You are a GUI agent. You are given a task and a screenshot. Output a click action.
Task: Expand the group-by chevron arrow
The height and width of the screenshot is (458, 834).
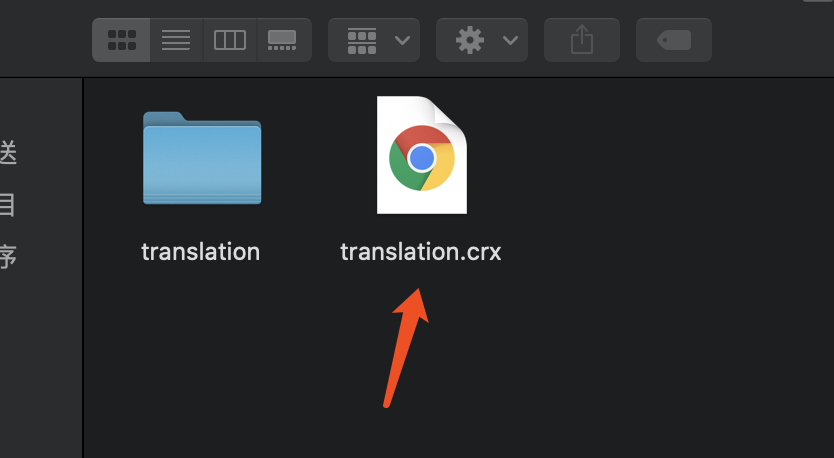[x=402, y=40]
